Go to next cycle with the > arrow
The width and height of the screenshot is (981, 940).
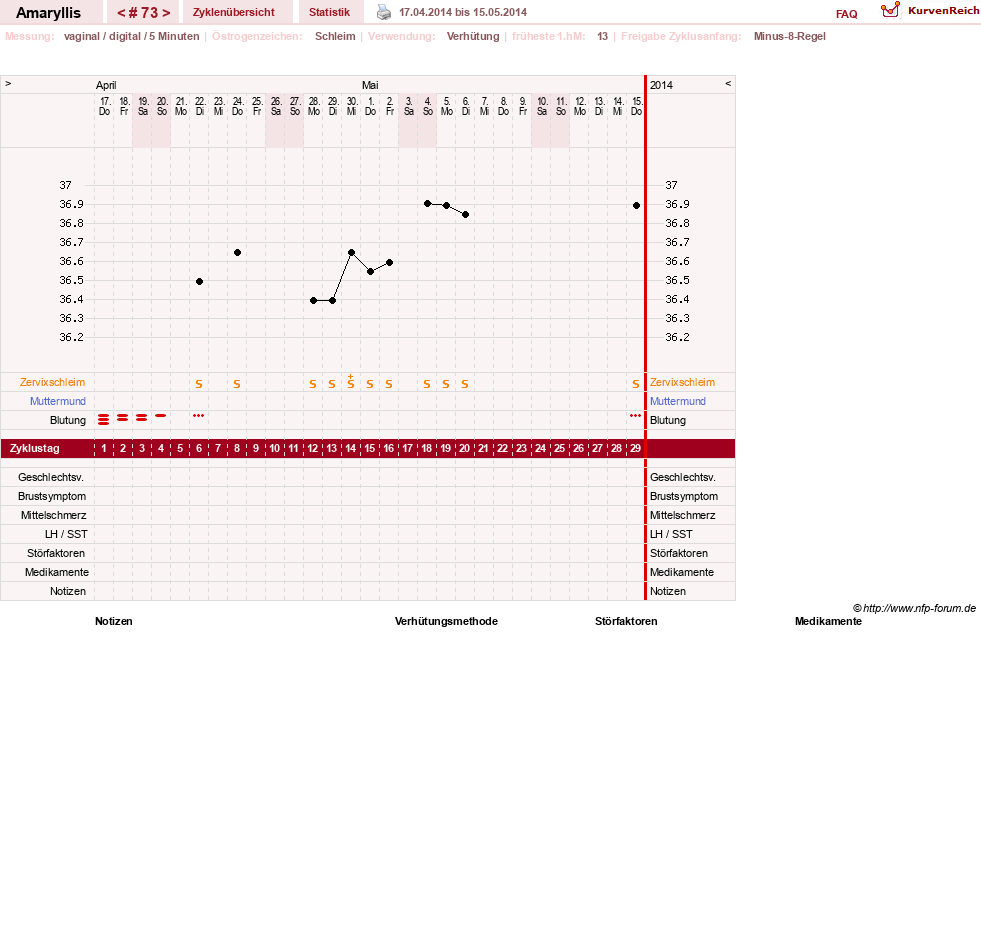(166, 13)
